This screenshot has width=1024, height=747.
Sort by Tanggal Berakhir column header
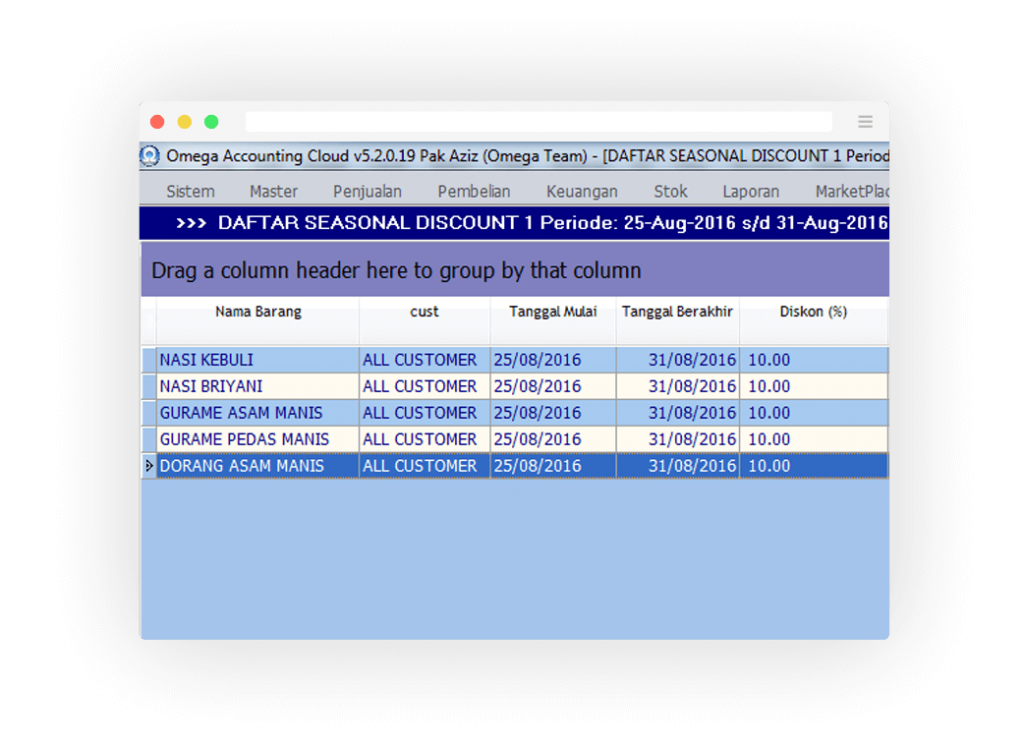[677, 320]
